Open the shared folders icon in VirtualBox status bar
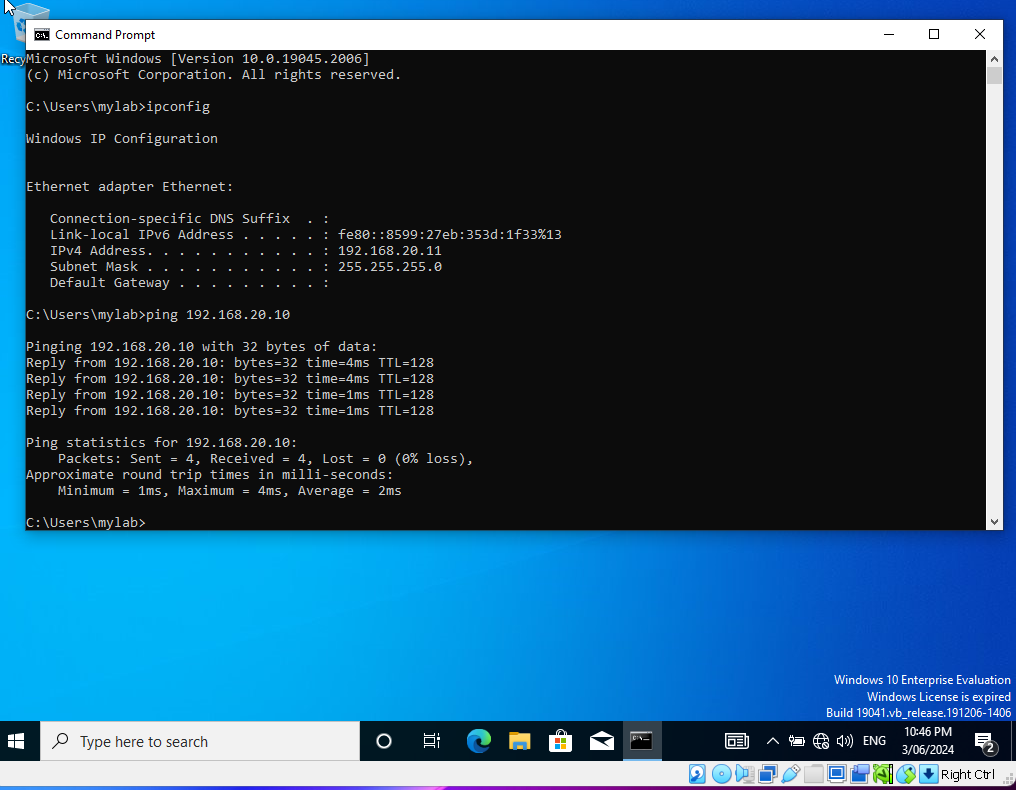This screenshot has width=1016, height=790. point(812,773)
